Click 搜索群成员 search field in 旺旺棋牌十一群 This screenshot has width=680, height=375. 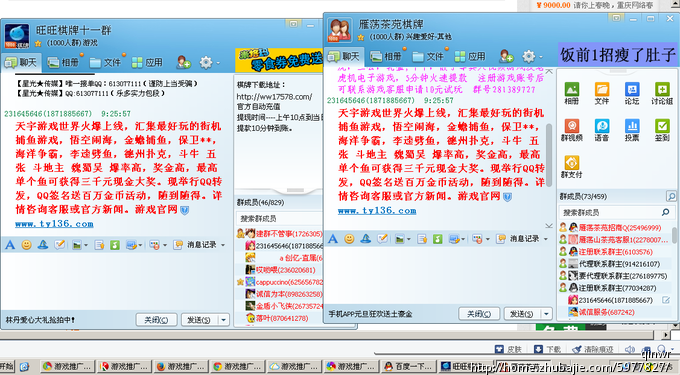(x=278, y=218)
